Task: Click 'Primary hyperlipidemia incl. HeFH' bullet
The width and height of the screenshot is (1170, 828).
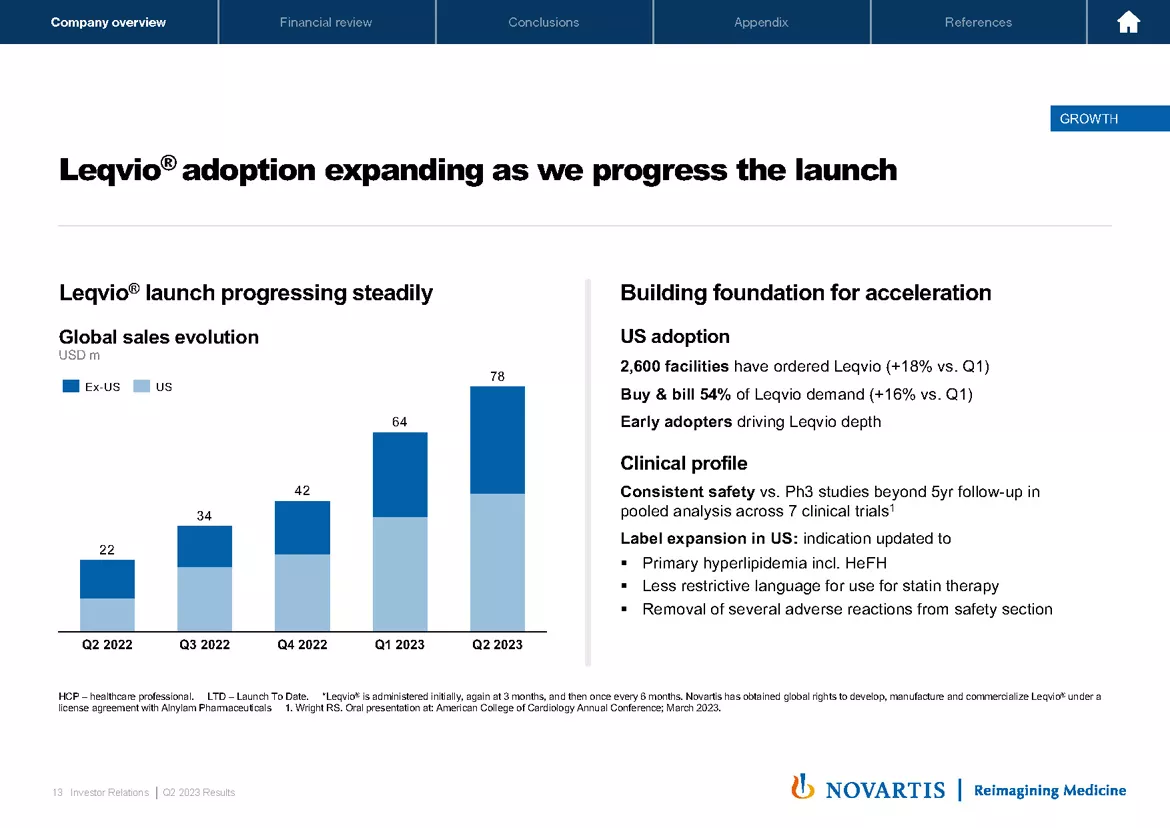Action: click(764, 563)
